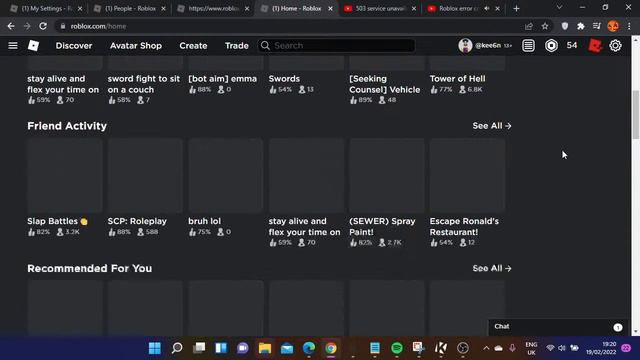Image resolution: width=640 pixels, height=360 pixels.
Task: Open the Chat panel bar
Action: coord(559,327)
